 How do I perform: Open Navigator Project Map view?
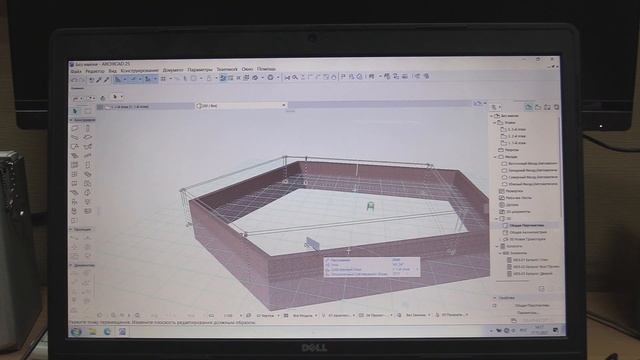tap(529, 107)
